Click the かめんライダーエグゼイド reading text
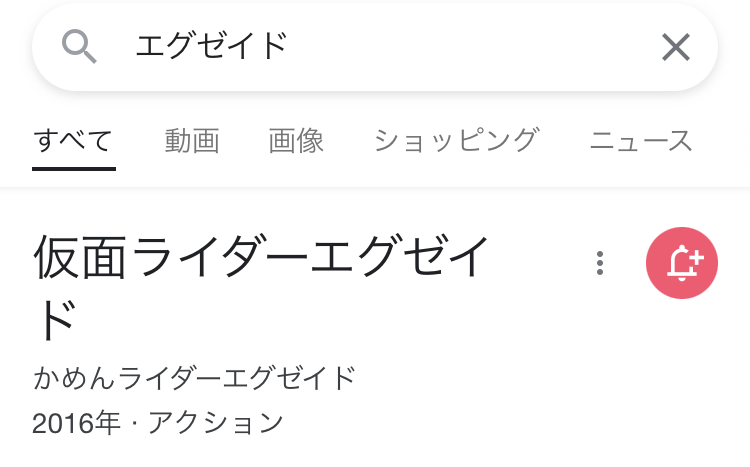Screen dimensions: 750x467 [x=194, y=379]
